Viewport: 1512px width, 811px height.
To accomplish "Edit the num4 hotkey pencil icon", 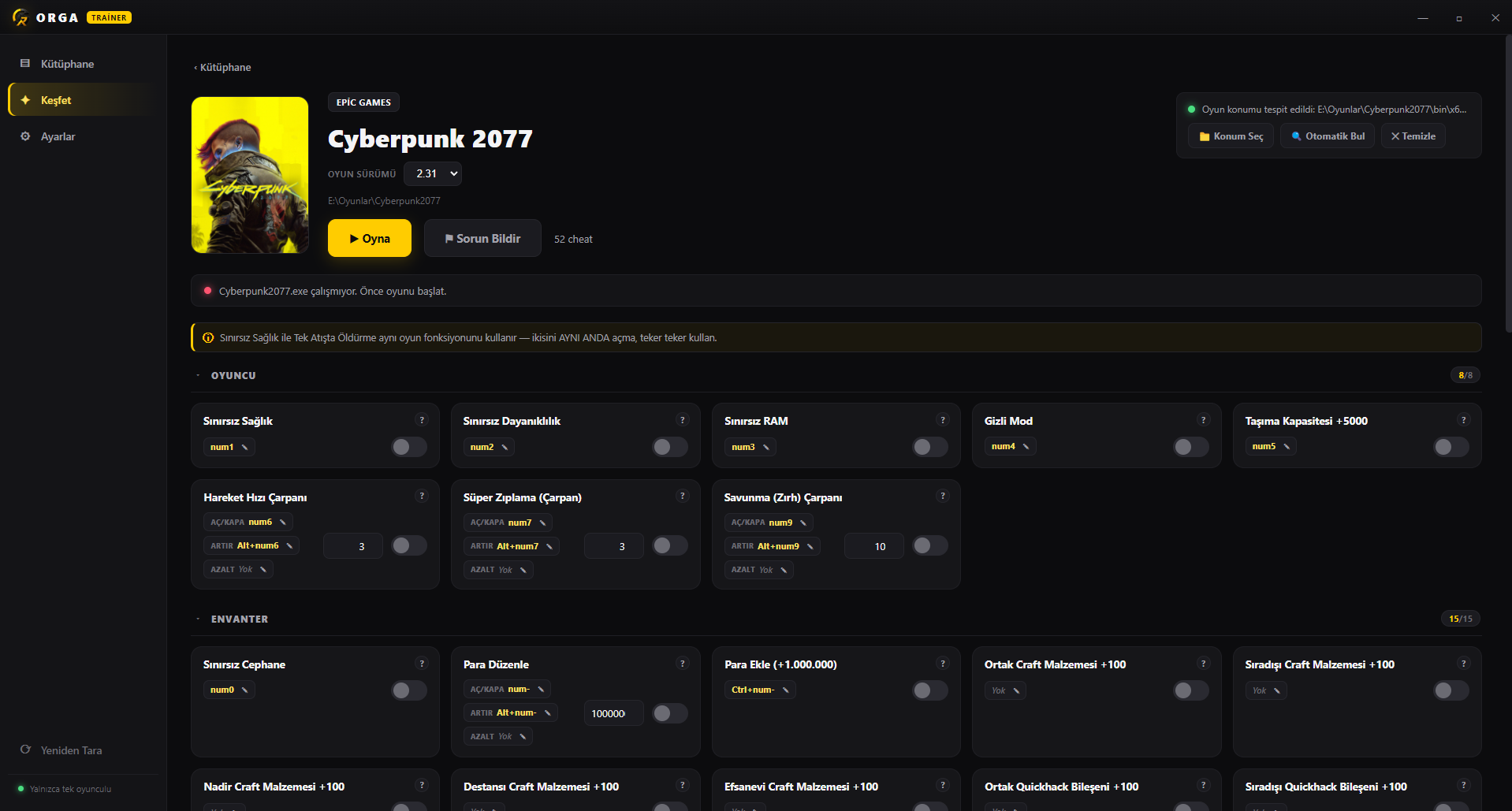I will (x=1026, y=446).
